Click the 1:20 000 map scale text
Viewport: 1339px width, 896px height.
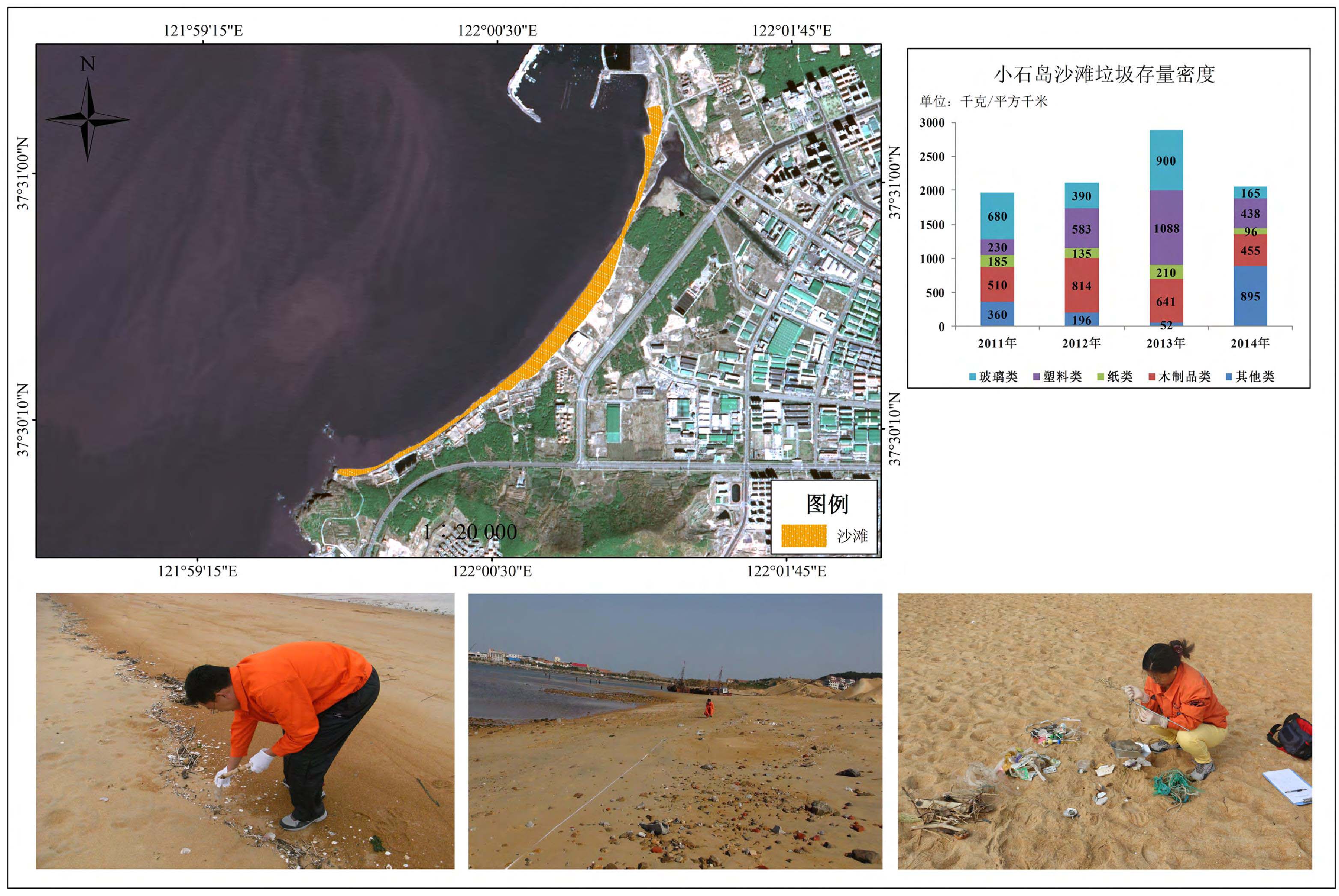[x=470, y=532]
